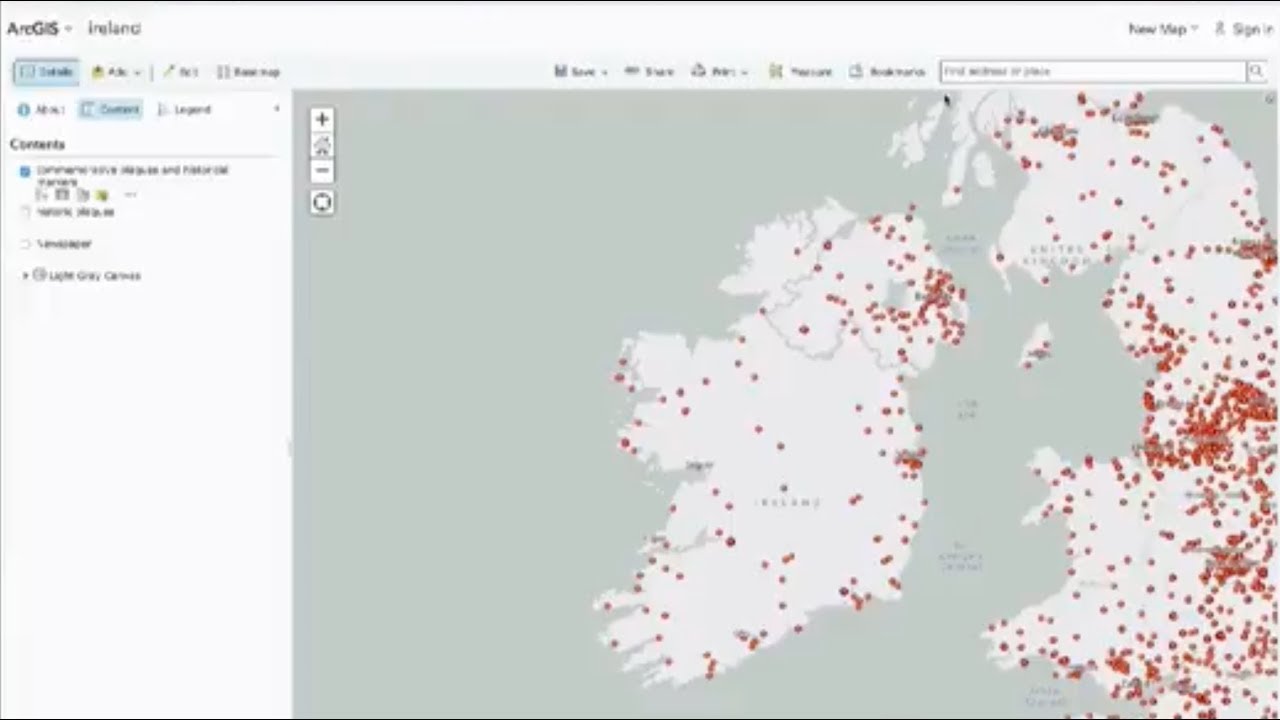Image resolution: width=1280 pixels, height=720 pixels.
Task: Click the Edit tool
Action: pos(181,72)
